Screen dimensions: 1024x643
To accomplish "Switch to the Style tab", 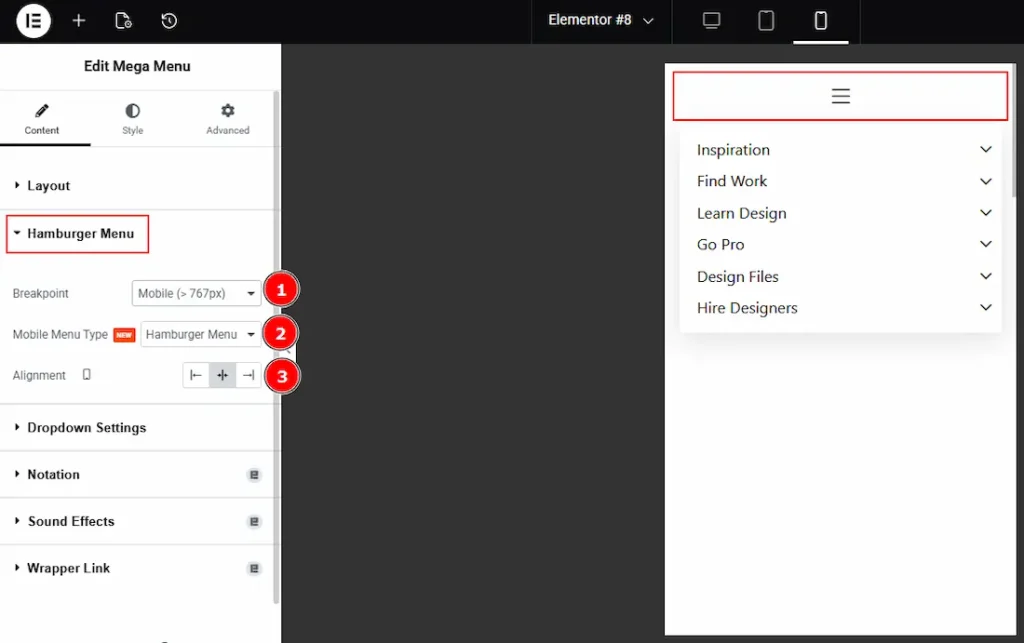I will pos(132,118).
